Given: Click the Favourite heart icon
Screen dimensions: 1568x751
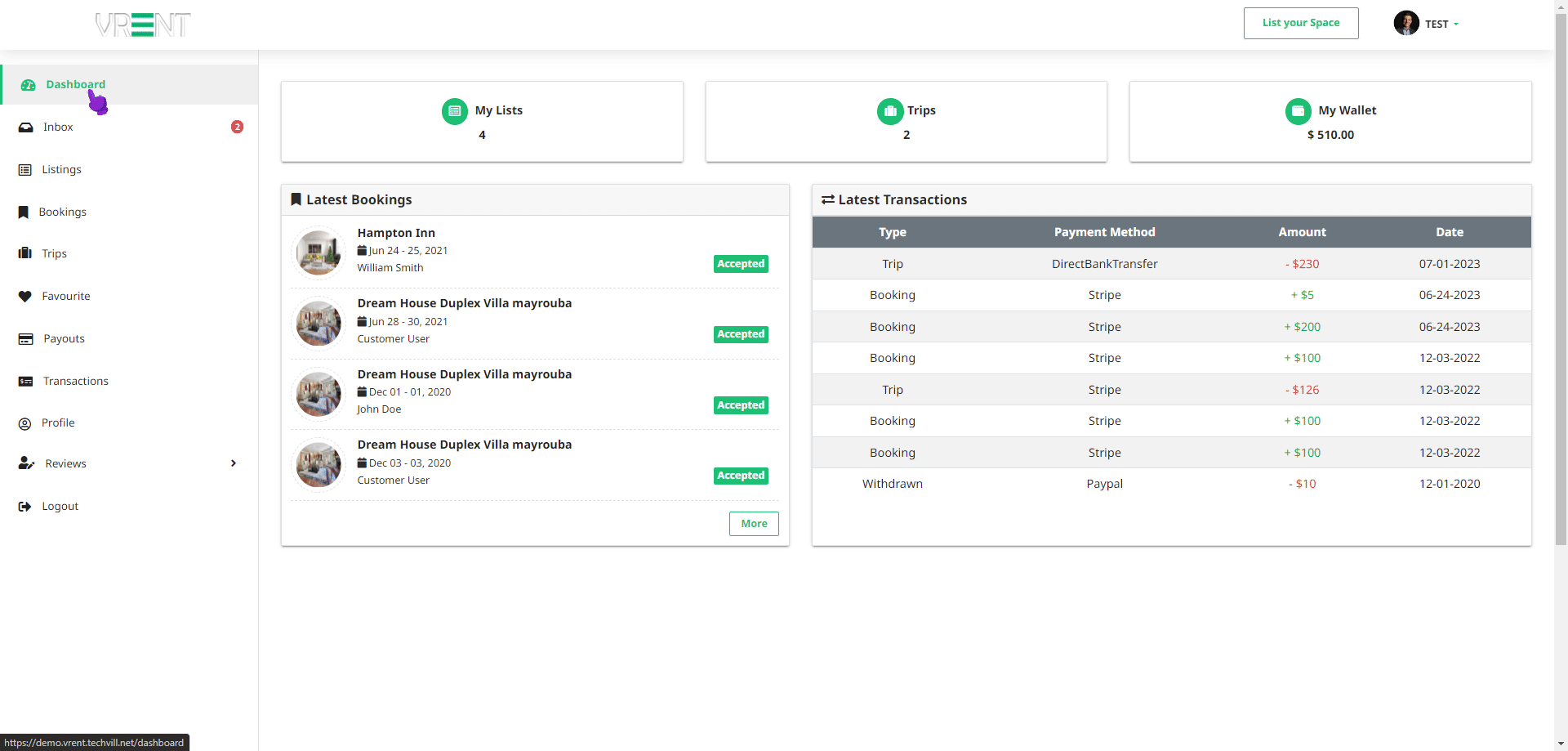Looking at the screenshot, I should [25, 297].
